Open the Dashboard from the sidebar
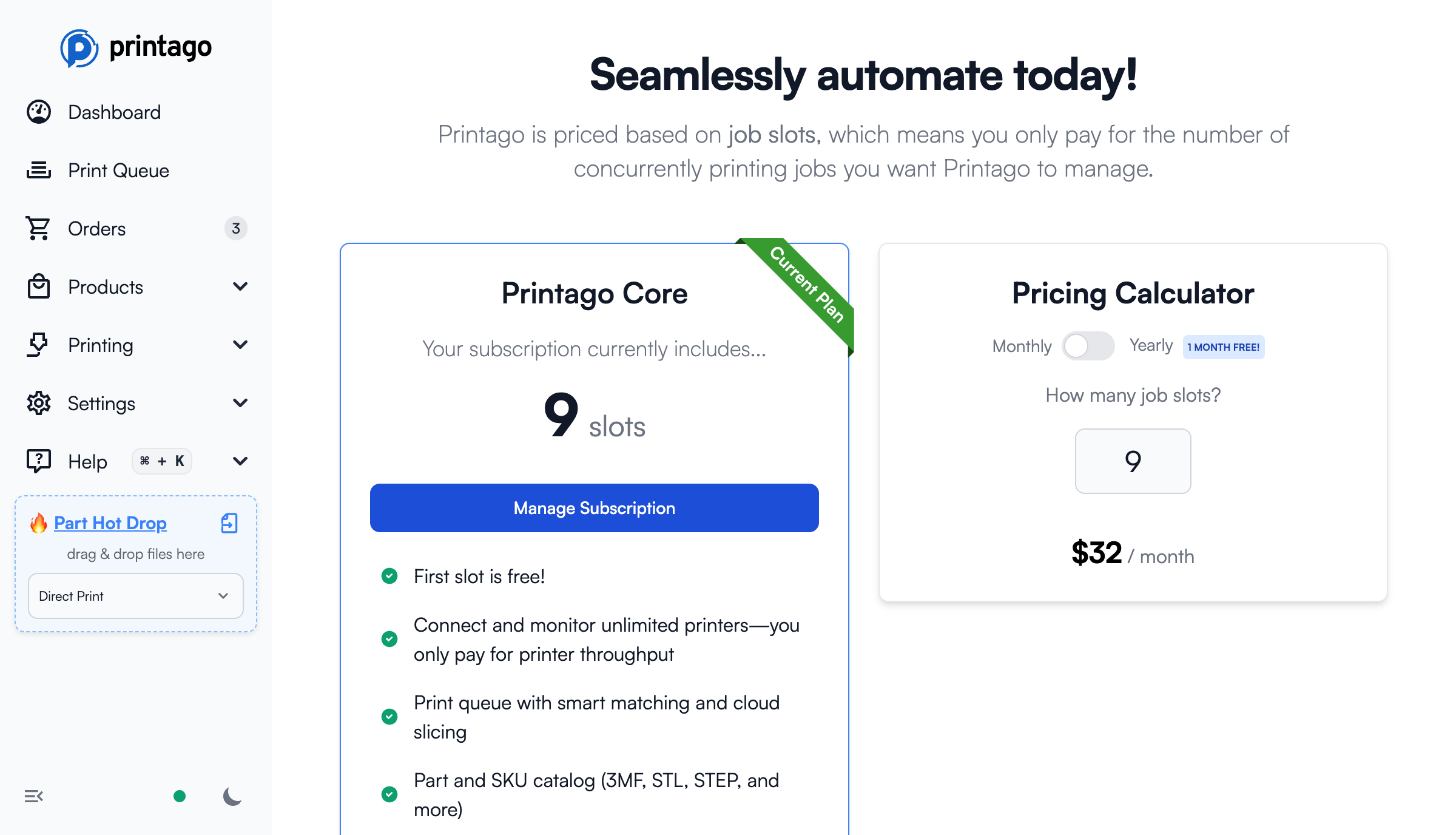Image resolution: width=1456 pixels, height=835 pixels. point(114,112)
